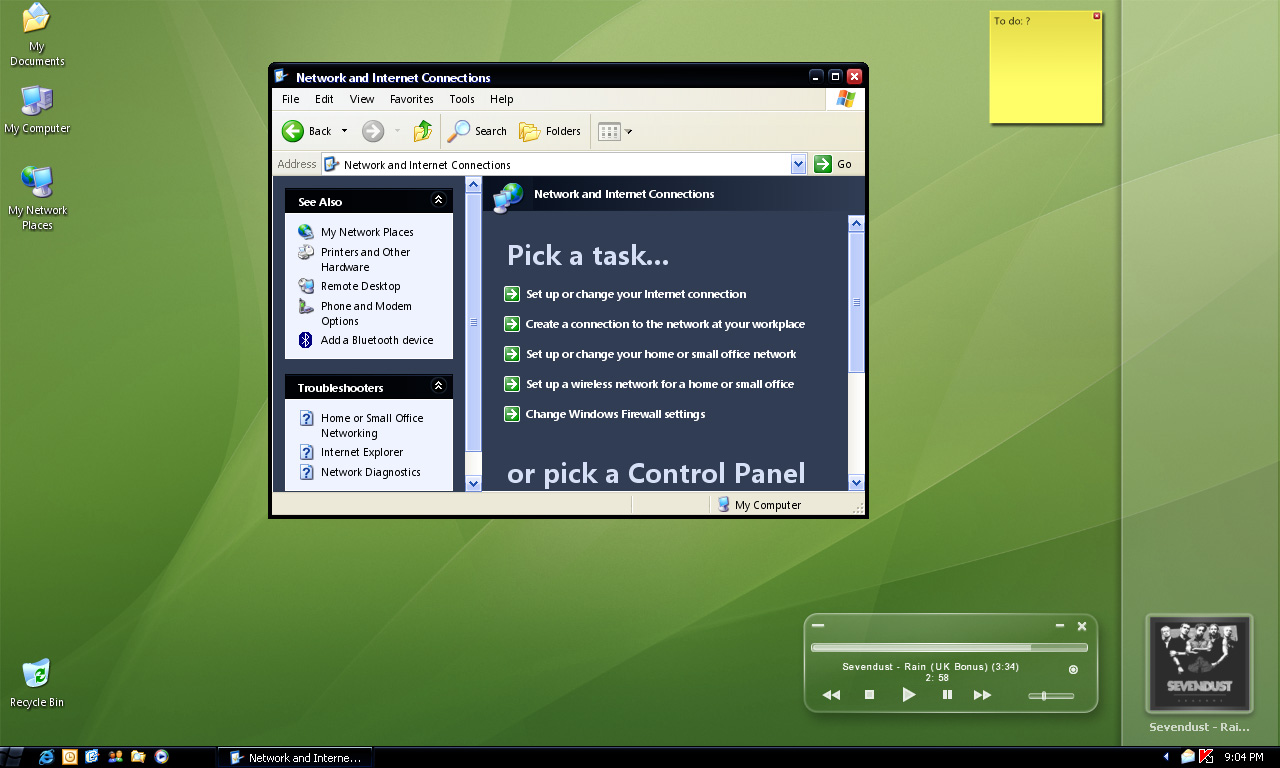Open Add a Bluetooth device
Viewport: 1280px width, 768px height.
(376, 340)
